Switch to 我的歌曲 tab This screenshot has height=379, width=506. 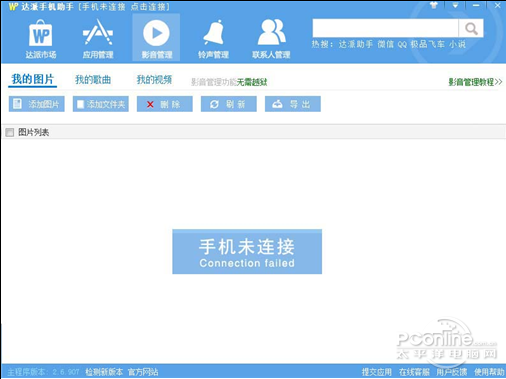[93, 80]
